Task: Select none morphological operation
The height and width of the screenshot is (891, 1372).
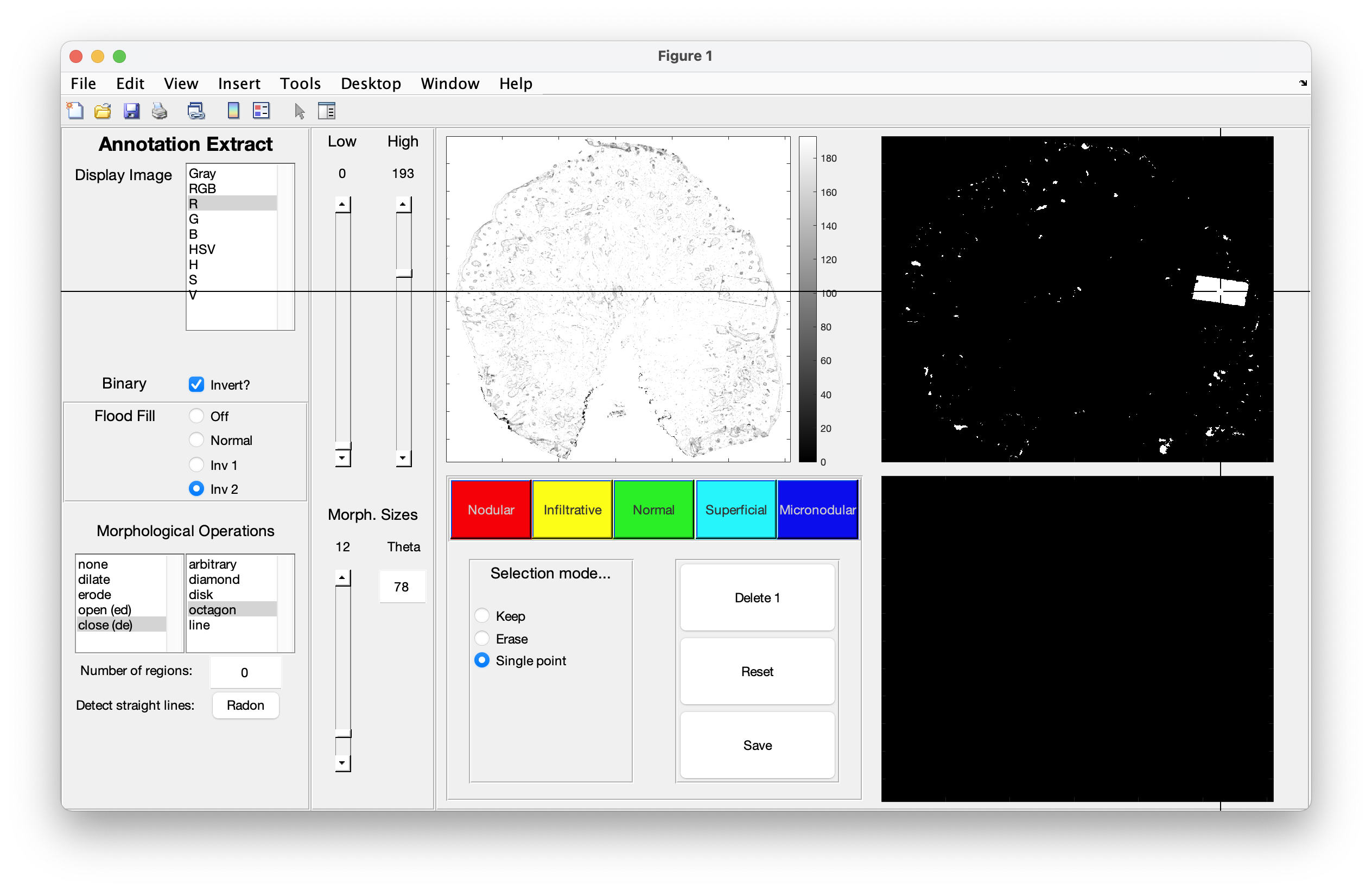Action: click(x=121, y=564)
